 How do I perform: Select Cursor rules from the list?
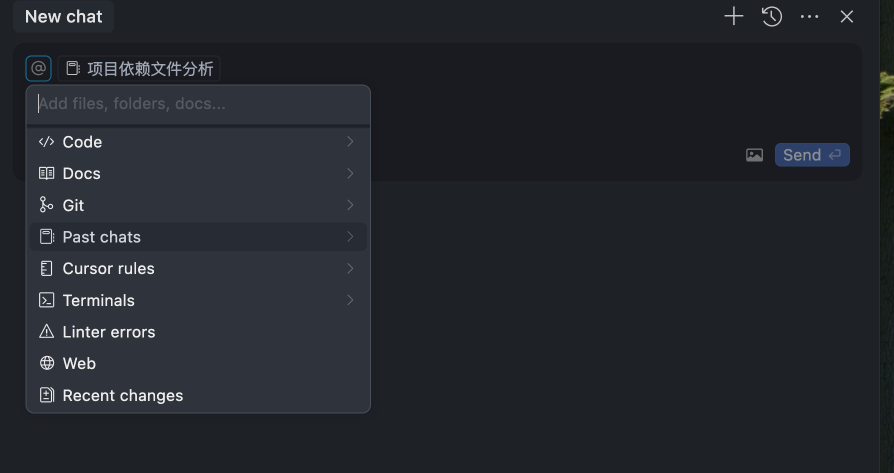coord(108,268)
